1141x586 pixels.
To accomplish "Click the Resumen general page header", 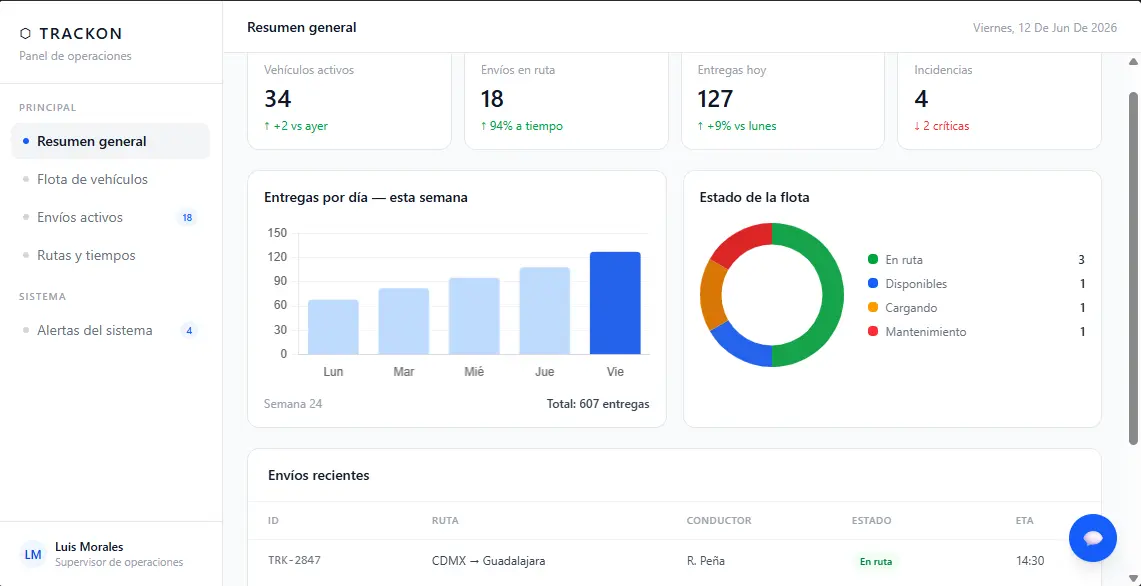I will [x=302, y=28].
